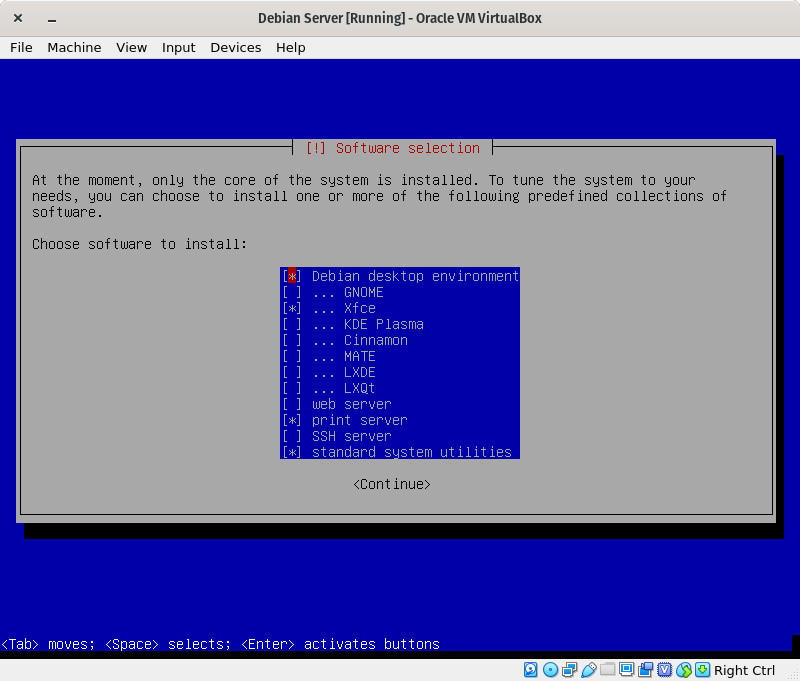
Task: Open the recording status icon
Action: coord(645,670)
